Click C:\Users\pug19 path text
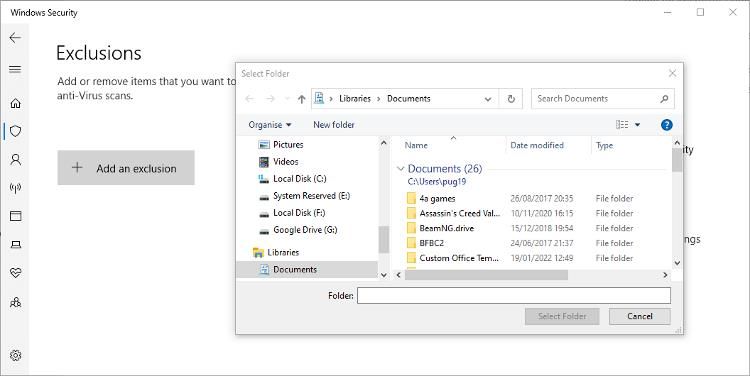The image size is (750, 376). click(437, 182)
